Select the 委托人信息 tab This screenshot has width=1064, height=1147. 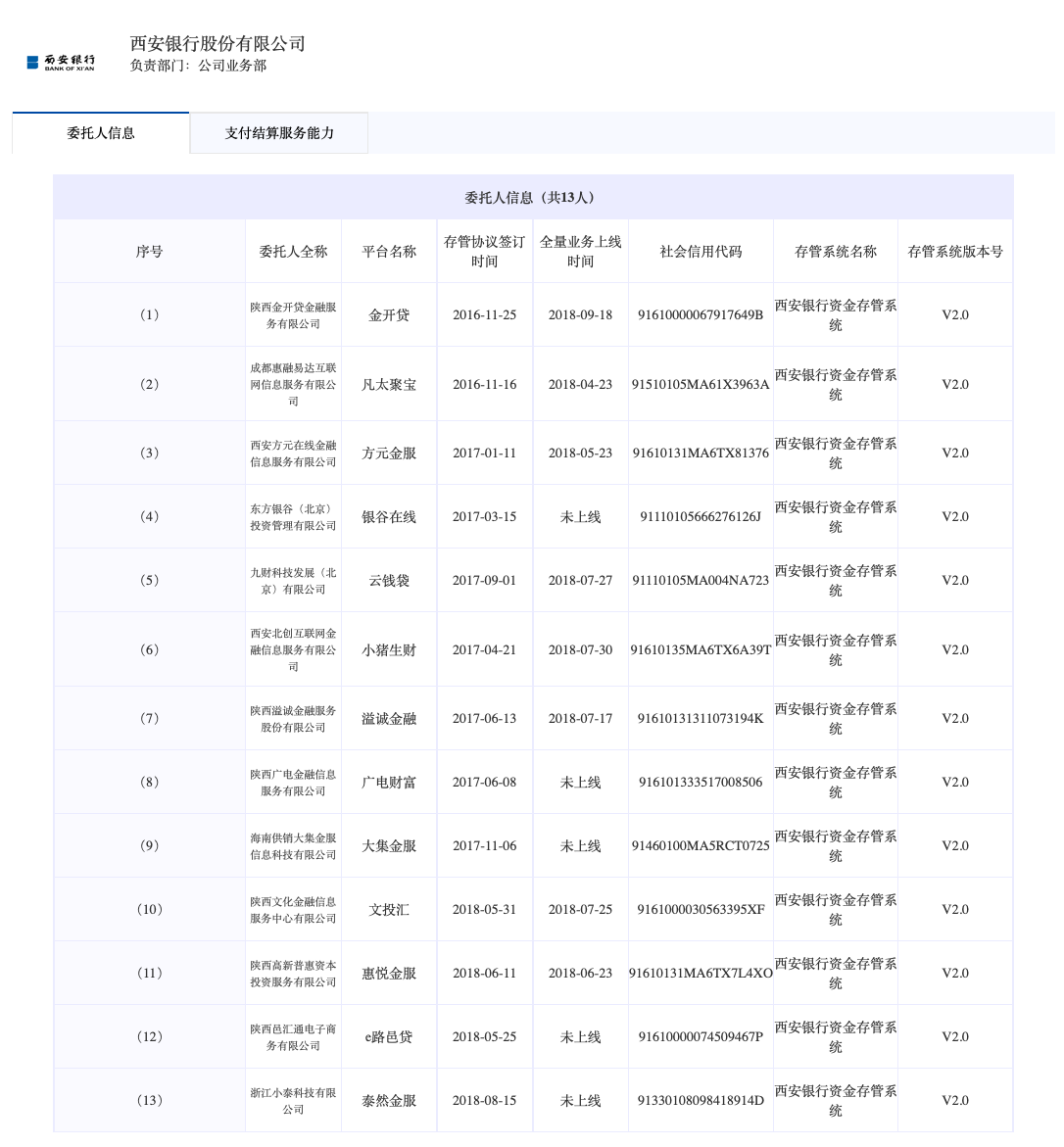(101, 133)
